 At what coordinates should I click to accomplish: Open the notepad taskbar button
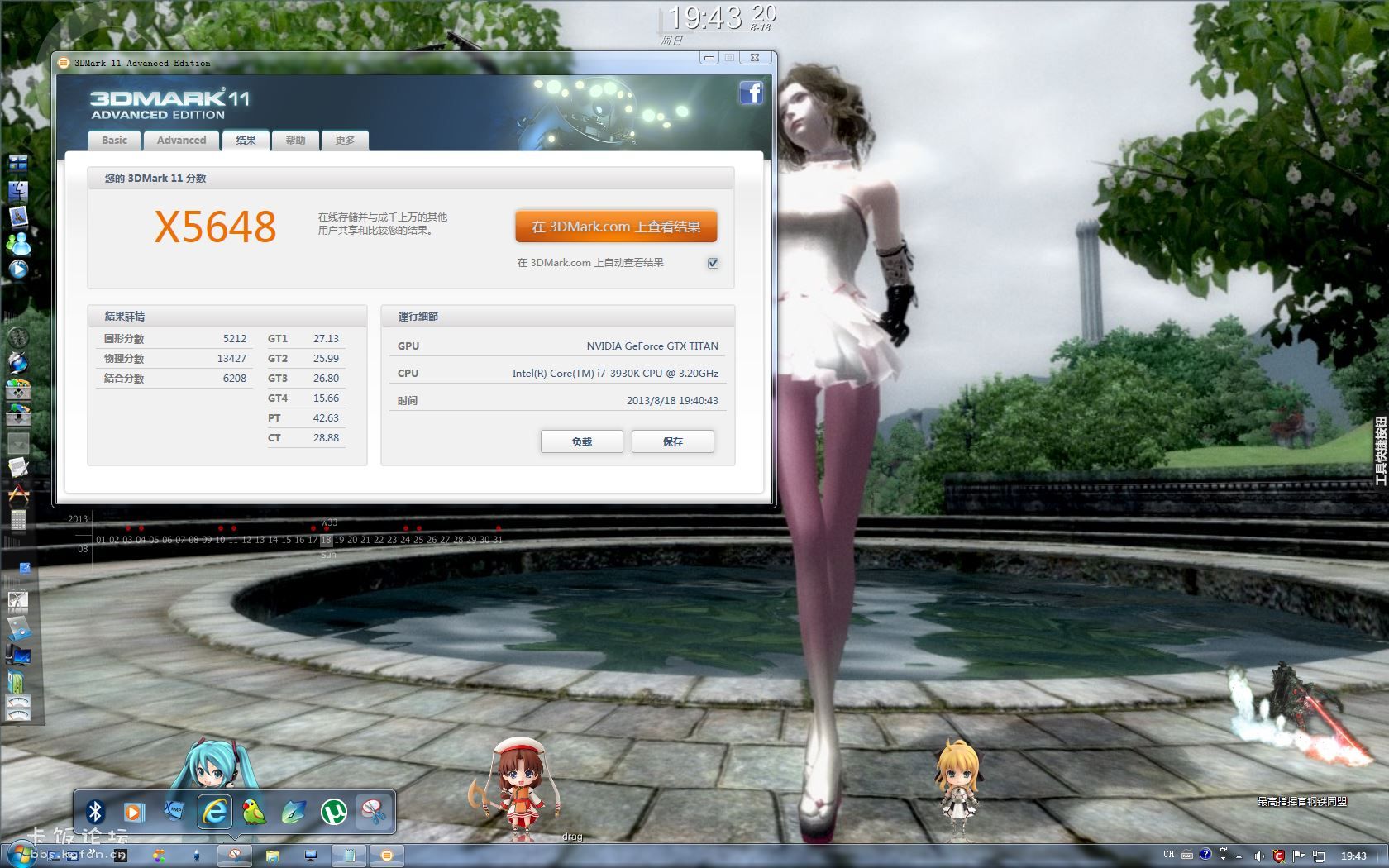(x=350, y=856)
